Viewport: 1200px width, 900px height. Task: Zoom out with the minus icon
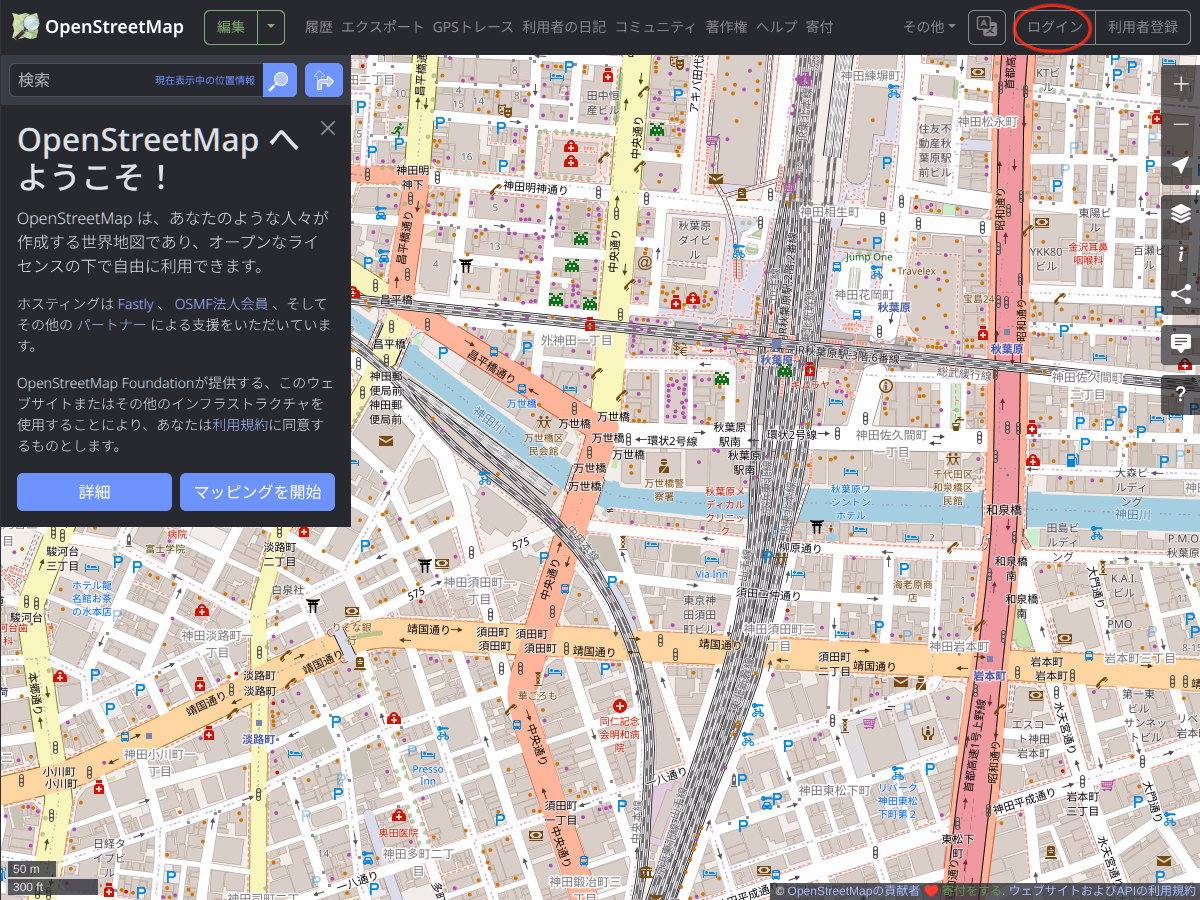pos(1180,125)
